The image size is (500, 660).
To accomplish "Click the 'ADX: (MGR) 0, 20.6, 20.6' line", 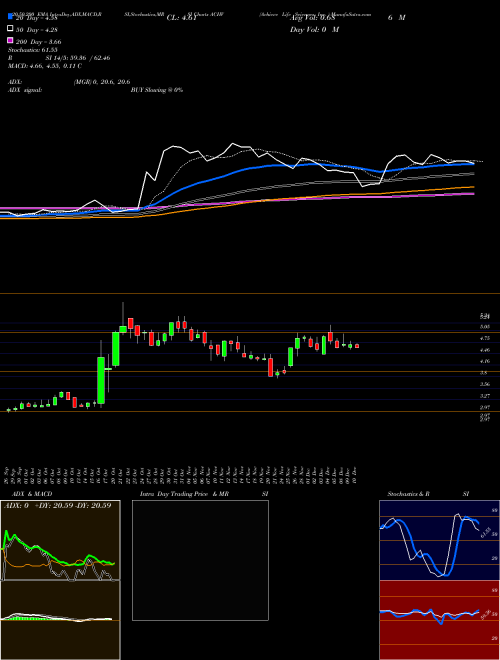I will (x=69, y=82).
